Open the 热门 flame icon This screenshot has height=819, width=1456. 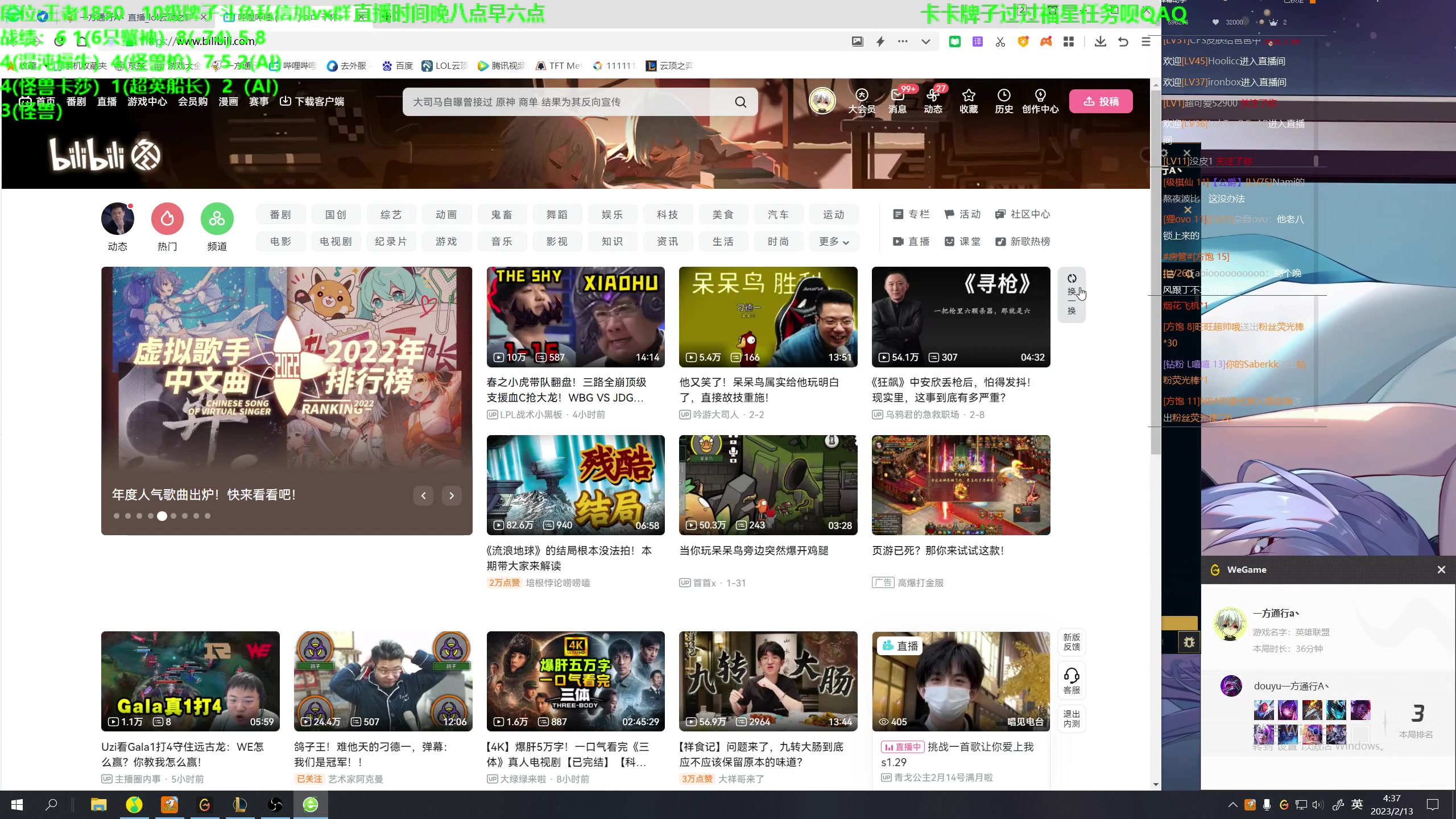(x=167, y=219)
